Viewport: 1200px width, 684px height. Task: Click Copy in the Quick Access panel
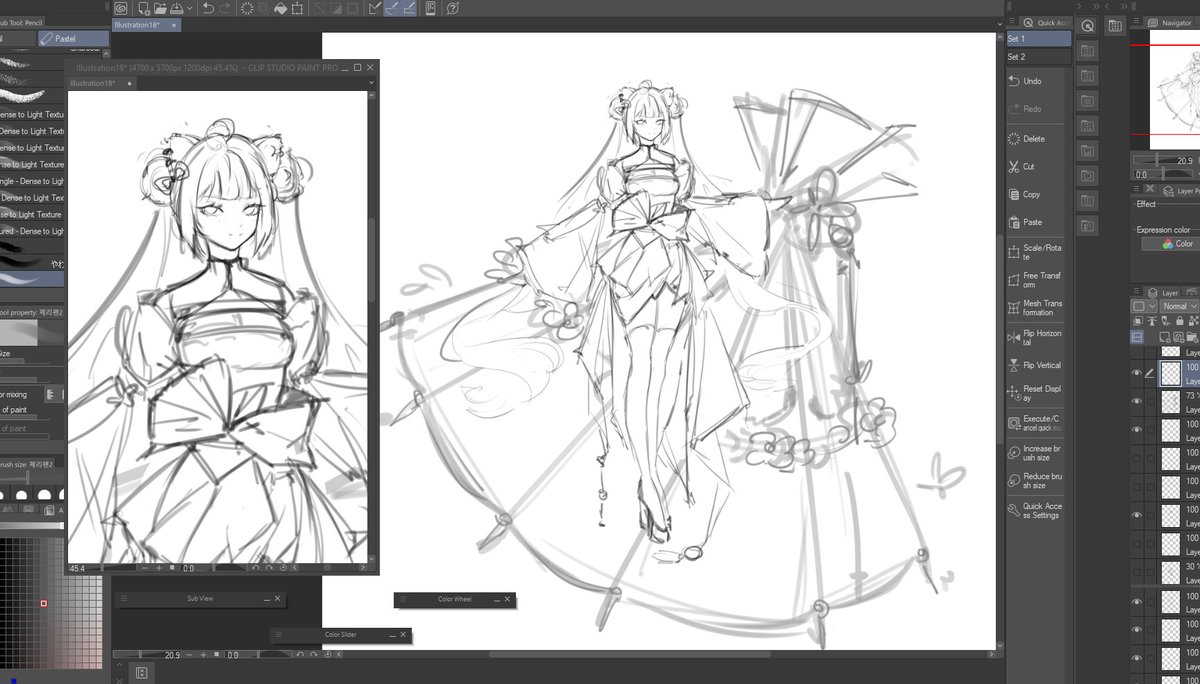click(1034, 195)
